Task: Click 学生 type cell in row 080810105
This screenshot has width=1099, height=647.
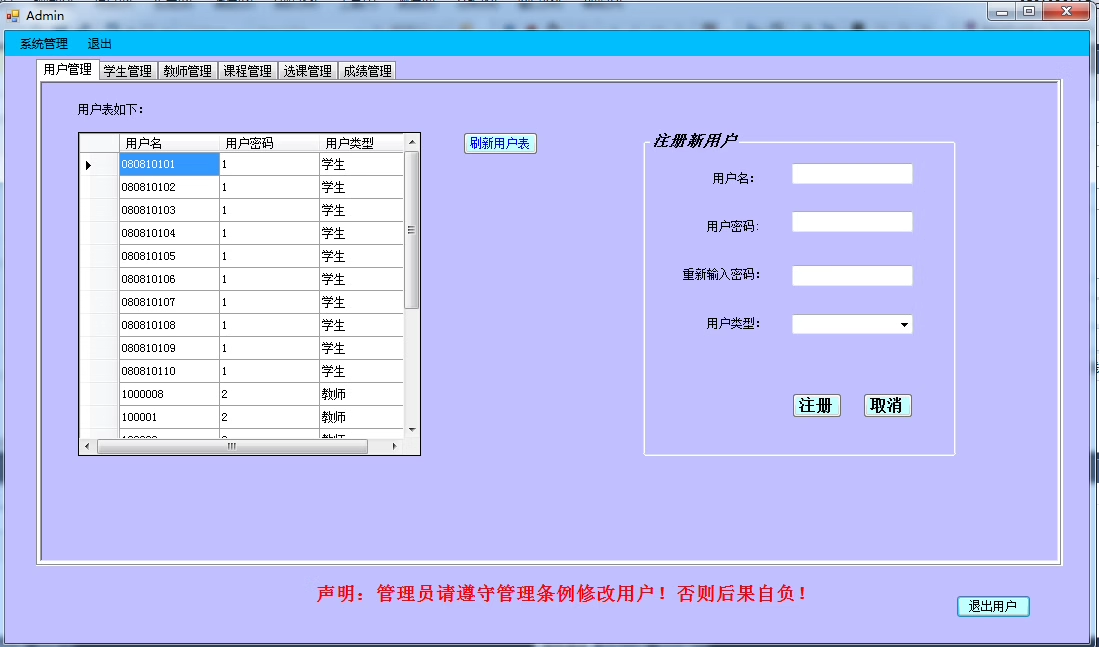Action: pyautogui.click(x=362, y=257)
